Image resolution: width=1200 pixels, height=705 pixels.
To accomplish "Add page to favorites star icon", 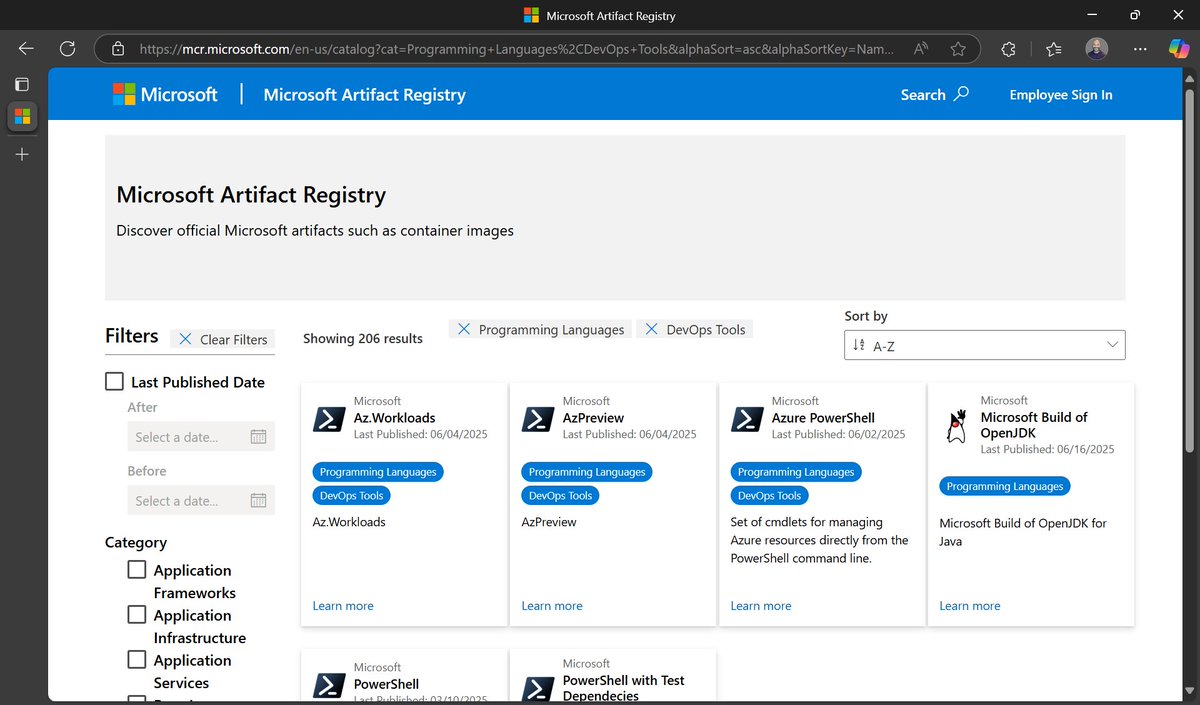I will [958, 48].
